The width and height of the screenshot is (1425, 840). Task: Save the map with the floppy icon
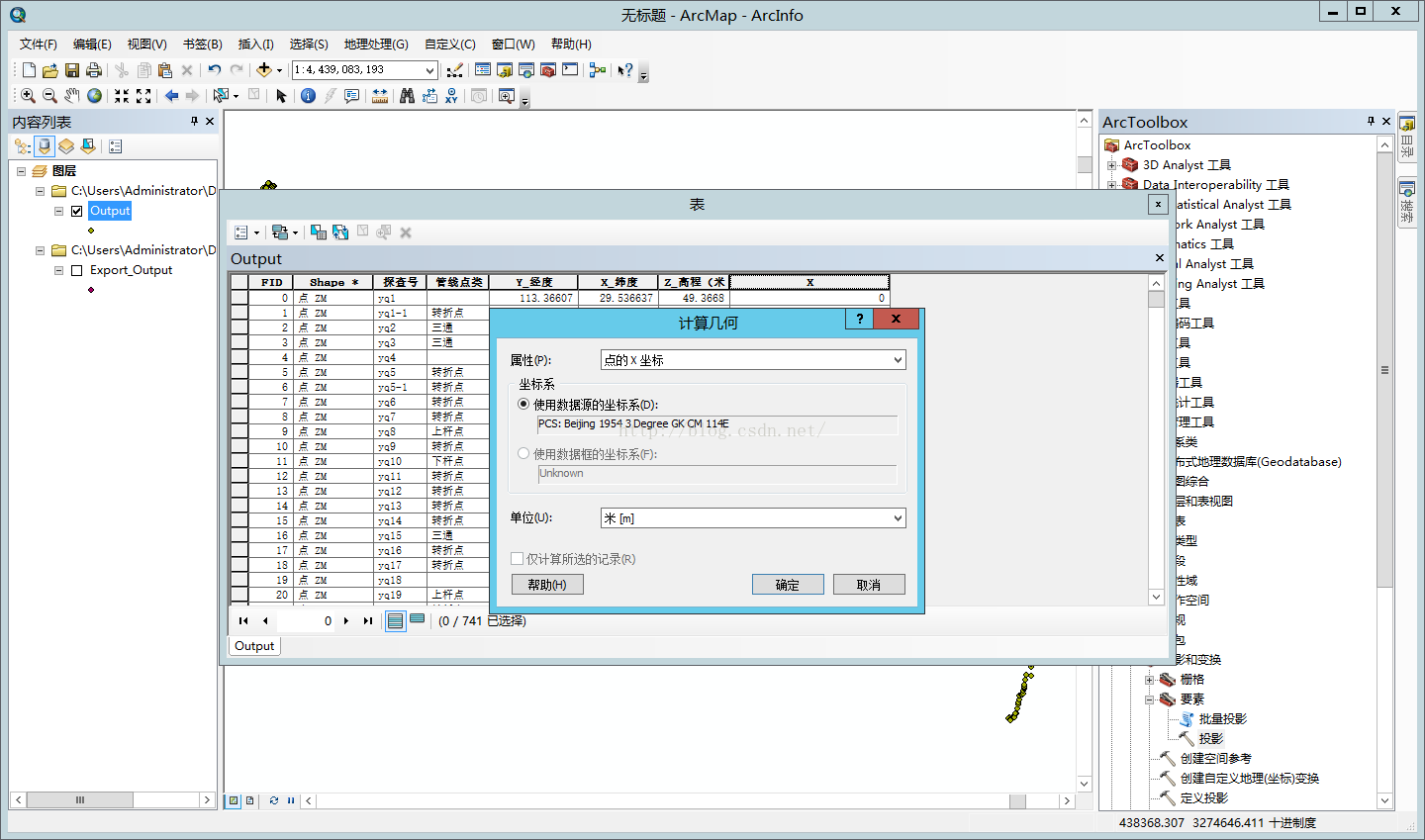click(x=71, y=70)
